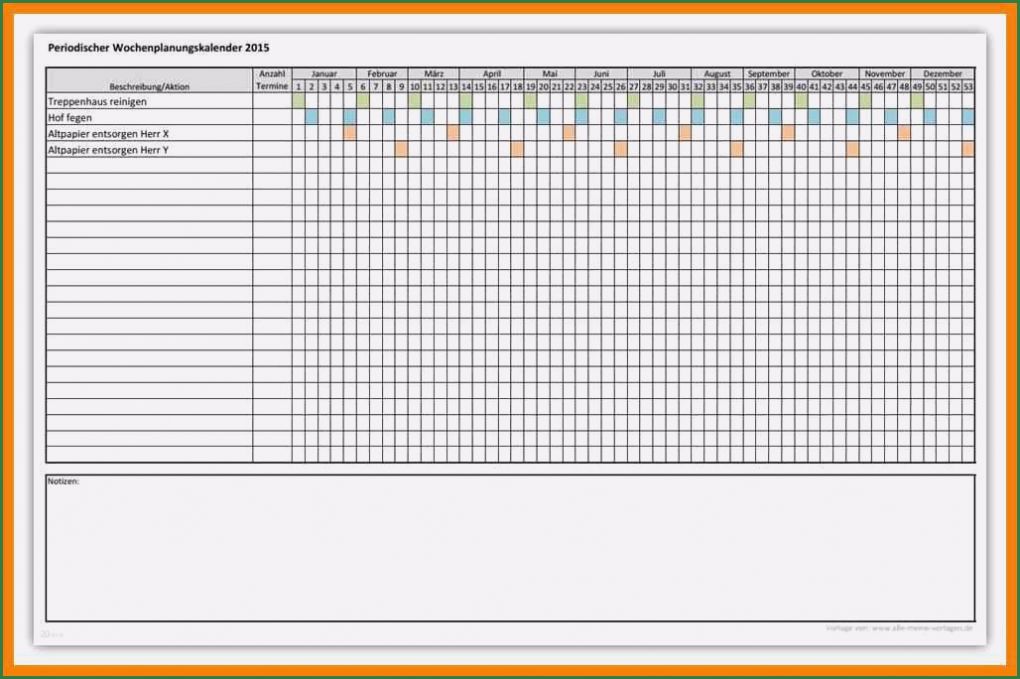Viewport: 1020px width, 679px height.
Task: Click the Hof fegen description cell
Action: pyautogui.click(x=71, y=118)
